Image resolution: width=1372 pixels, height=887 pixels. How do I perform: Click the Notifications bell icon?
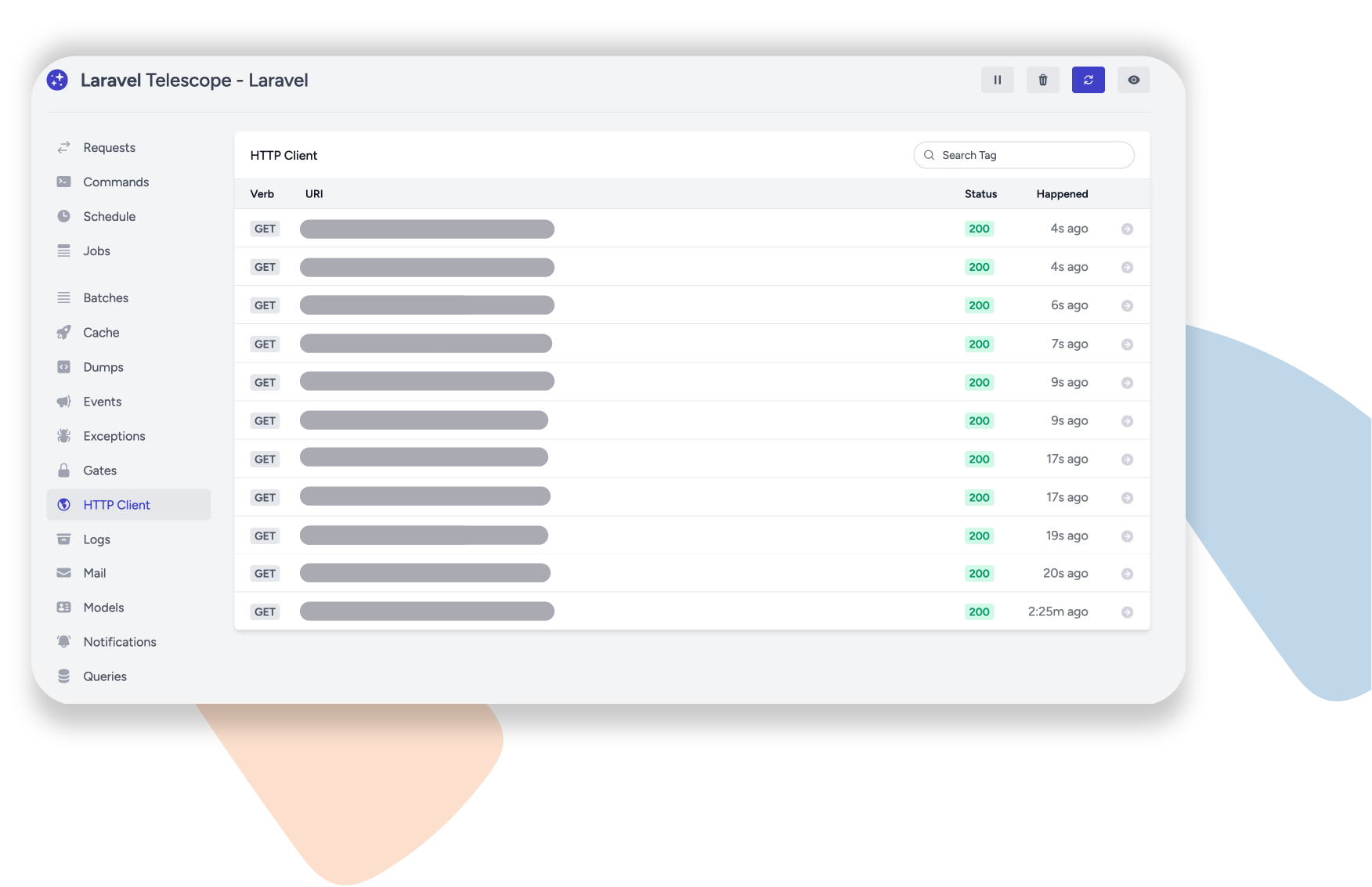pyautogui.click(x=64, y=641)
